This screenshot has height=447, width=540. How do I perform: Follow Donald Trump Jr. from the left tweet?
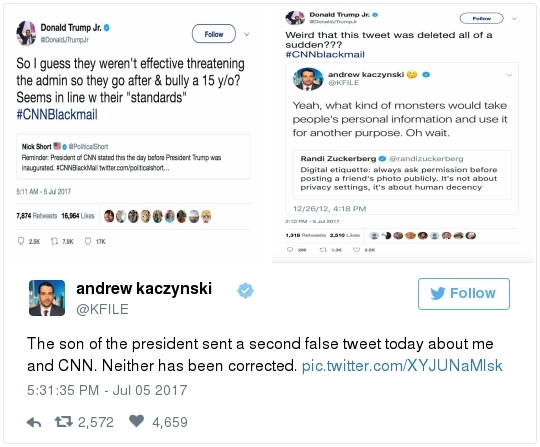click(x=214, y=34)
